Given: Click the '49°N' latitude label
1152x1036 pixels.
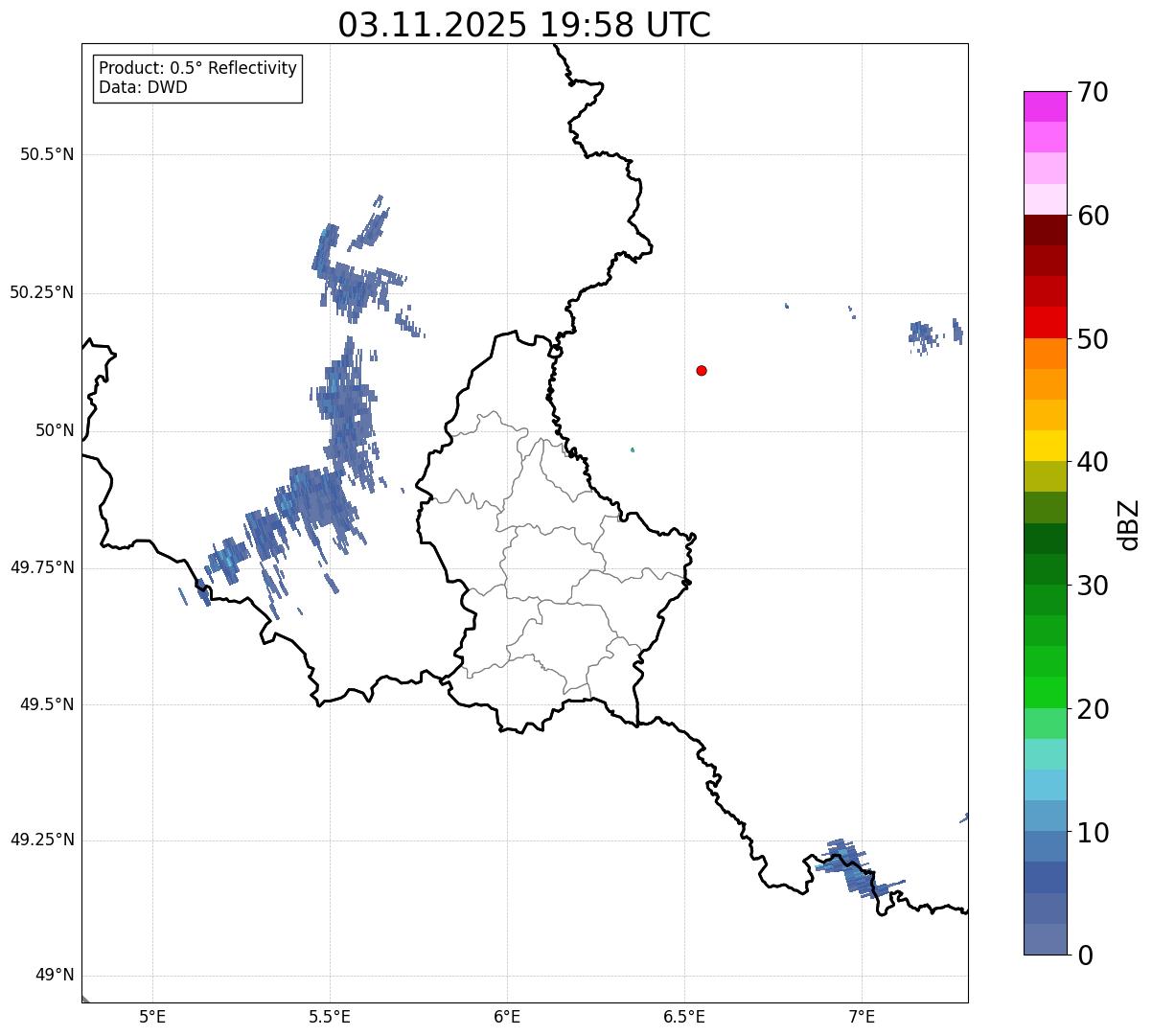Looking at the screenshot, I should point(55,975).
